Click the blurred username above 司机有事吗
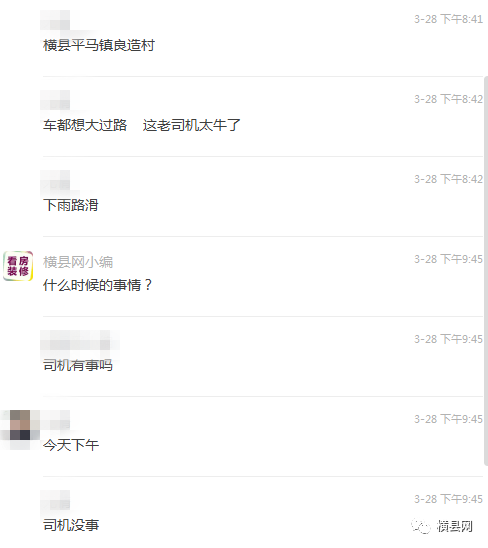Screen dimensions: 488x548 80,340
